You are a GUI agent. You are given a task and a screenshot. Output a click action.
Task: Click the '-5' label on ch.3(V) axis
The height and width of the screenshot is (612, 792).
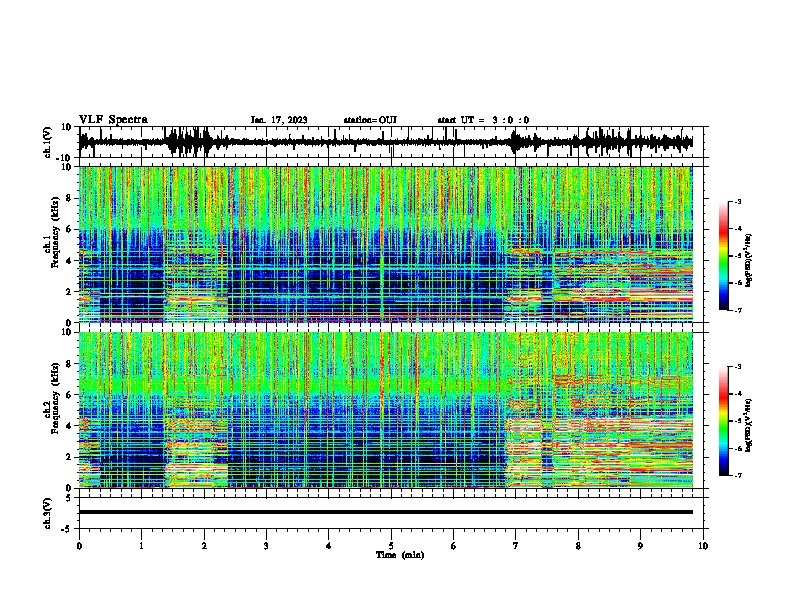tap(68, 529)
